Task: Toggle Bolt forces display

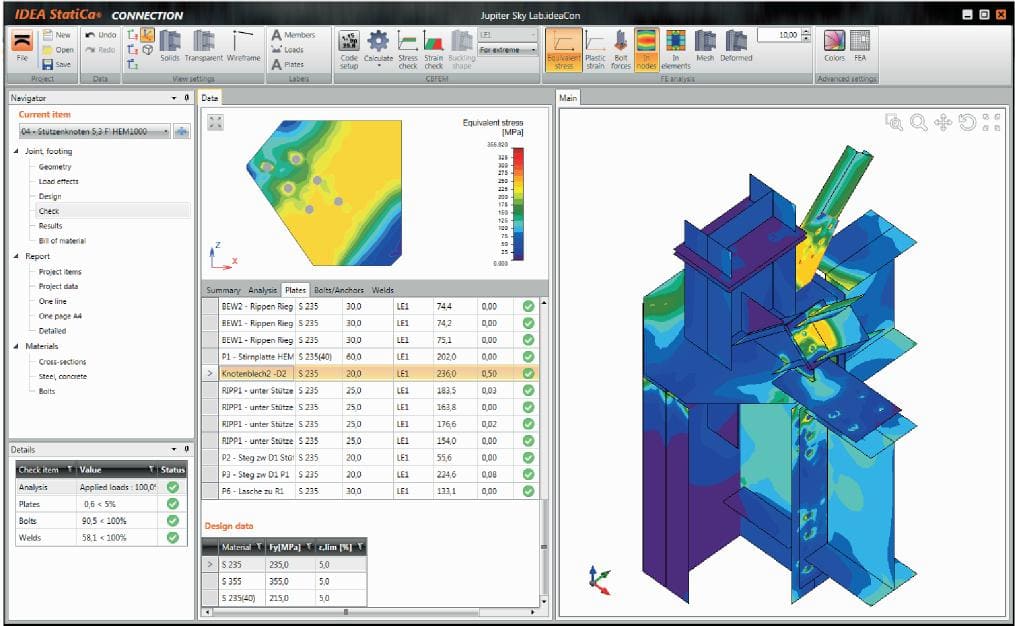Action: coord(620,50)
